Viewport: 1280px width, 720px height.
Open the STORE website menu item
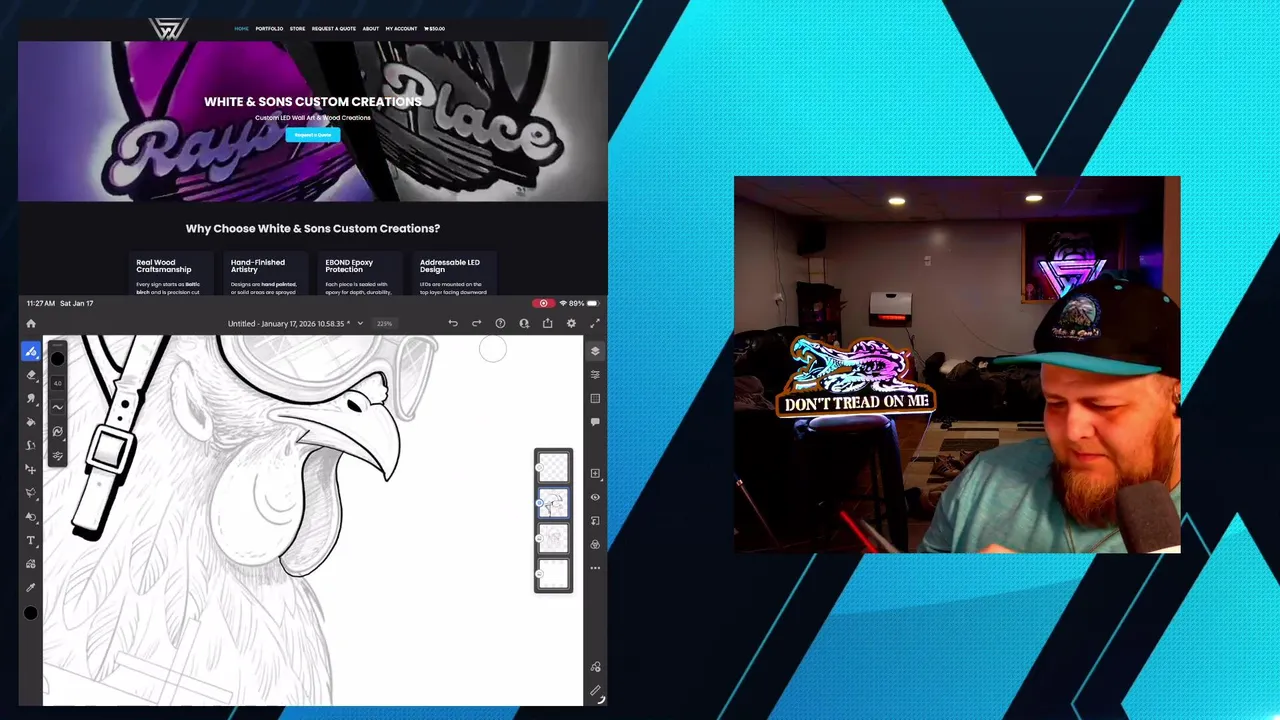click(x=297, y=28)
